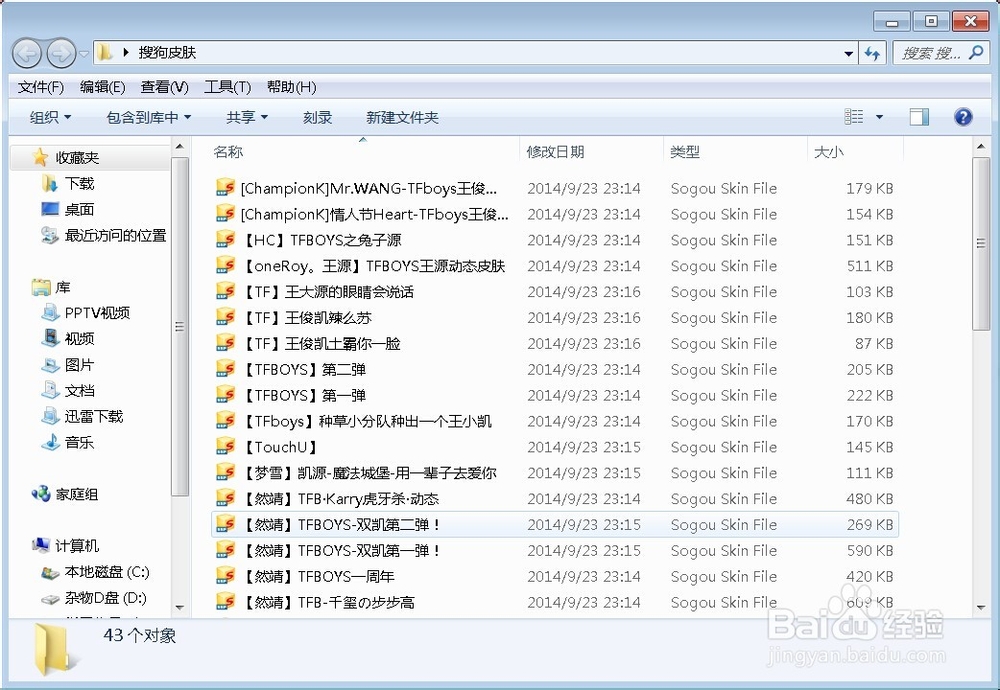Click icon of 【HC】TFBOYS之兔子源
The width and height of the screenshot is (1000, 690).
pyautogui.click(x=226, y=240)
